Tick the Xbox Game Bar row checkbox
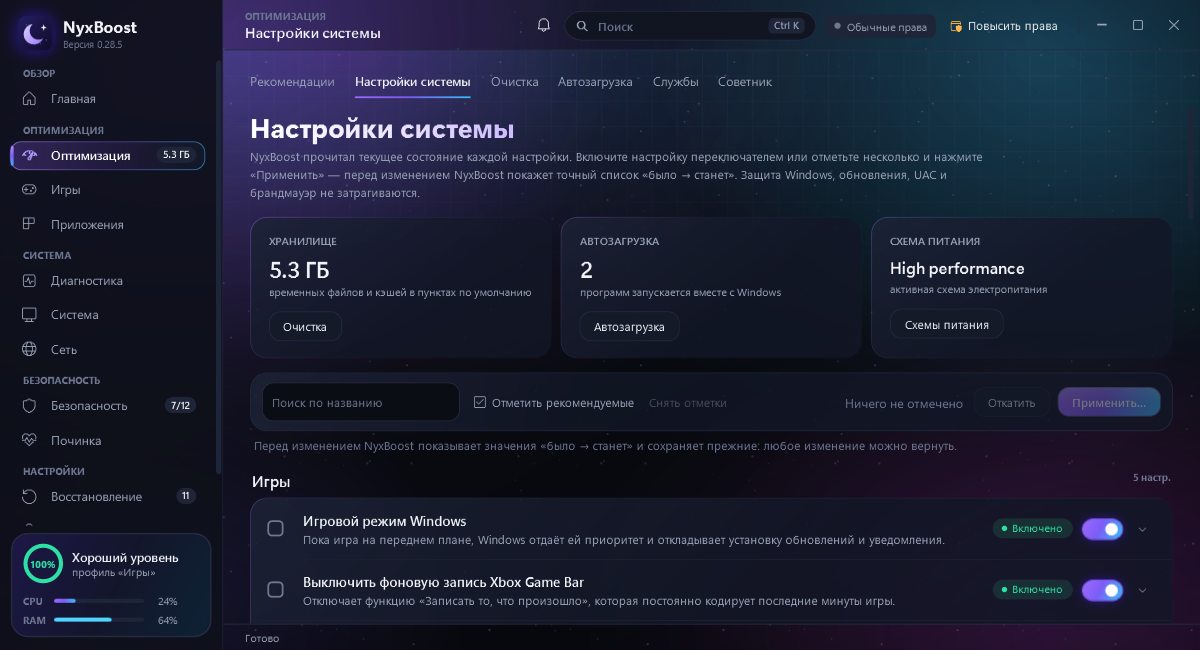The image size is (1200, 650). click(276, 590)
